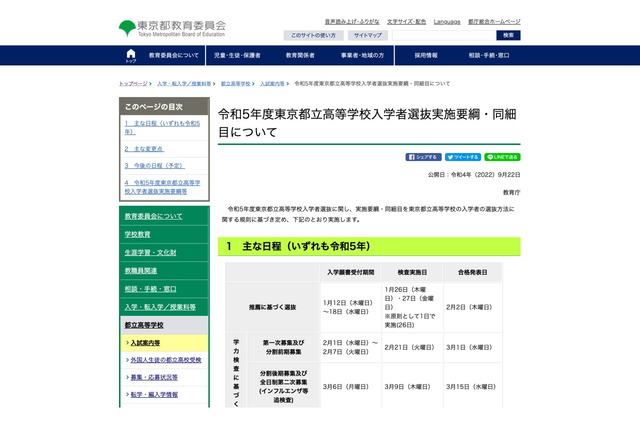The height and width of the screenshot is (426, 640).
Task: Tweet this page using the Twitter button
Action: (463, 157)
